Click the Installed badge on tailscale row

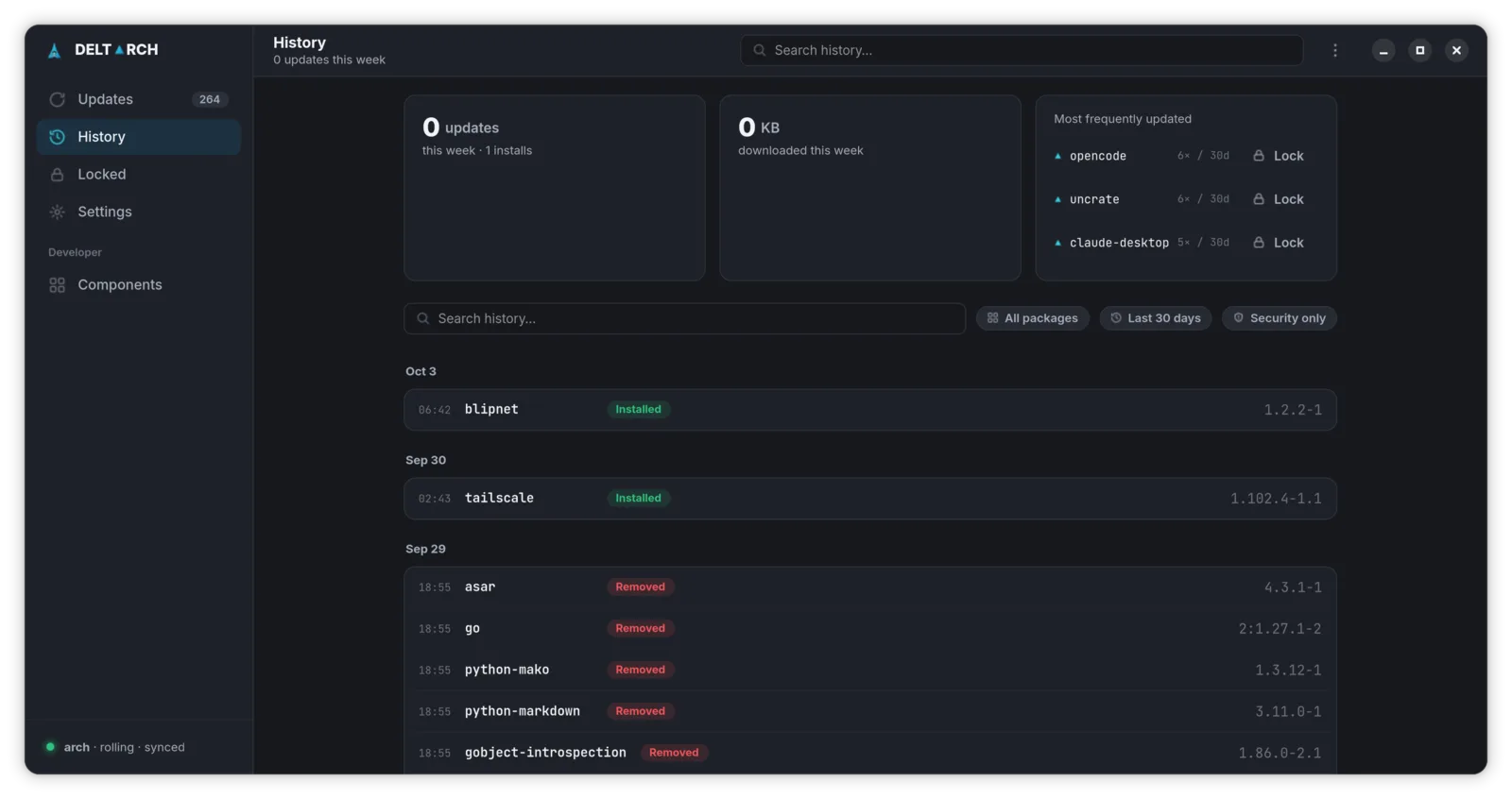tap(638, 498)
